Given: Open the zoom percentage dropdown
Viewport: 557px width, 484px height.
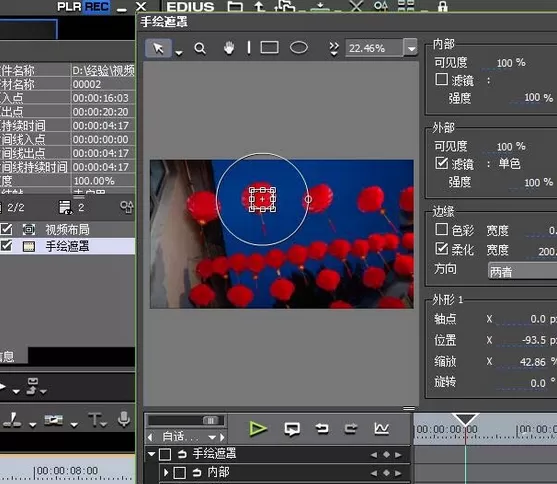Looking at the screenshot, I should (411, 48).
